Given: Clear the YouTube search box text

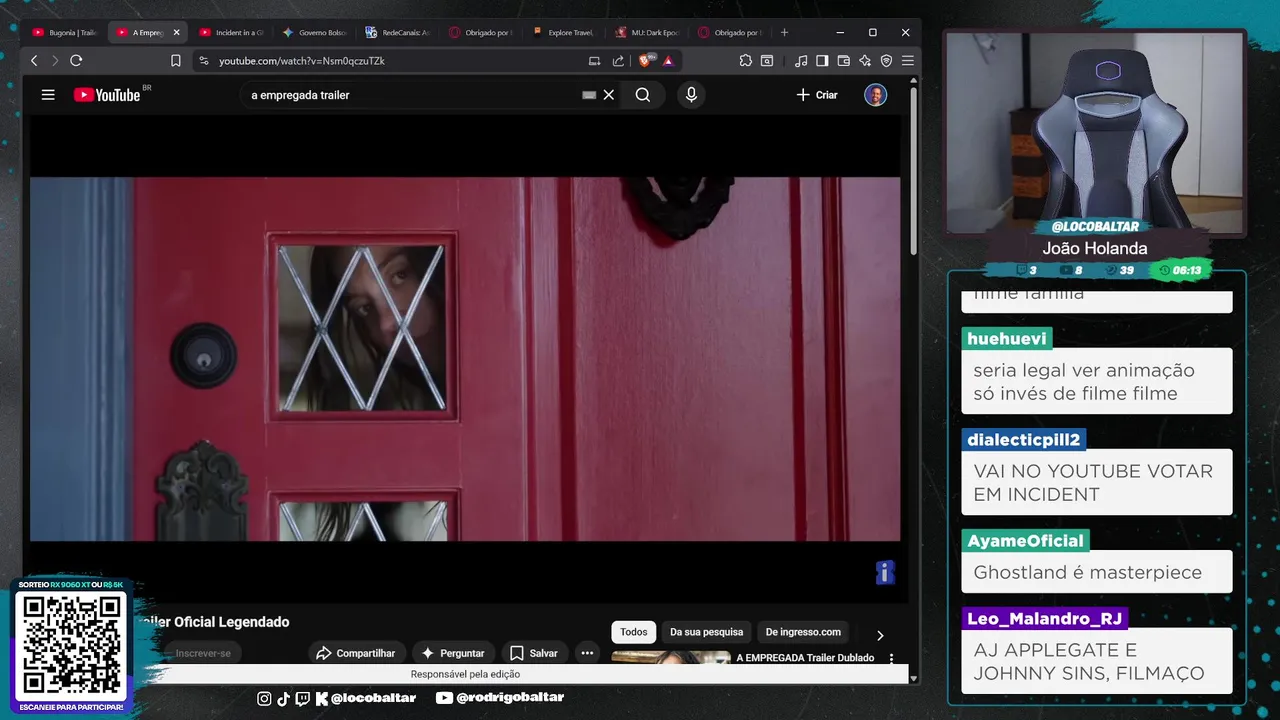Looking at the screenshot, I should pos(608,95).
